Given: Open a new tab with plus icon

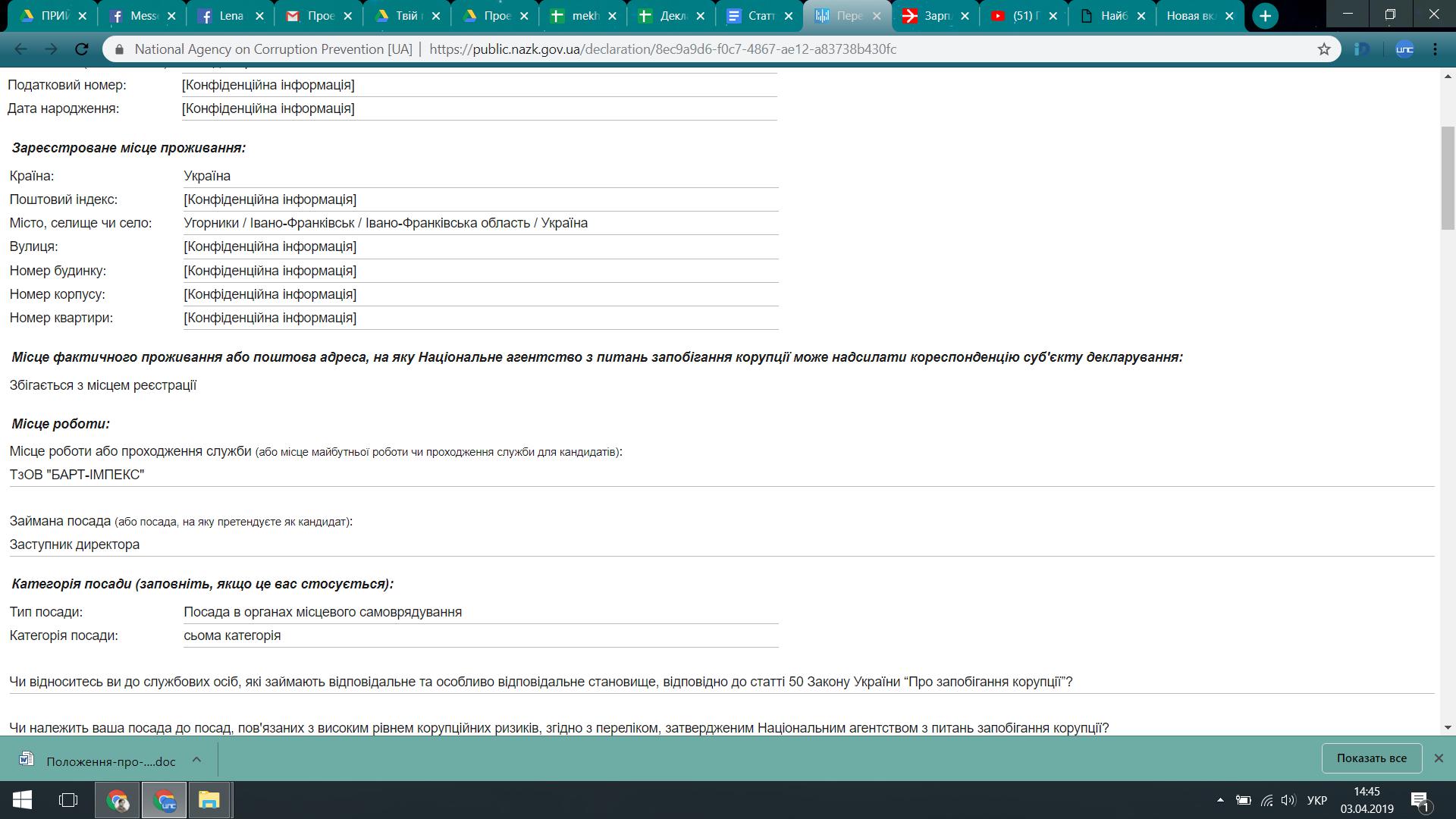Looking at the screenshot, I should point(1265,16).
